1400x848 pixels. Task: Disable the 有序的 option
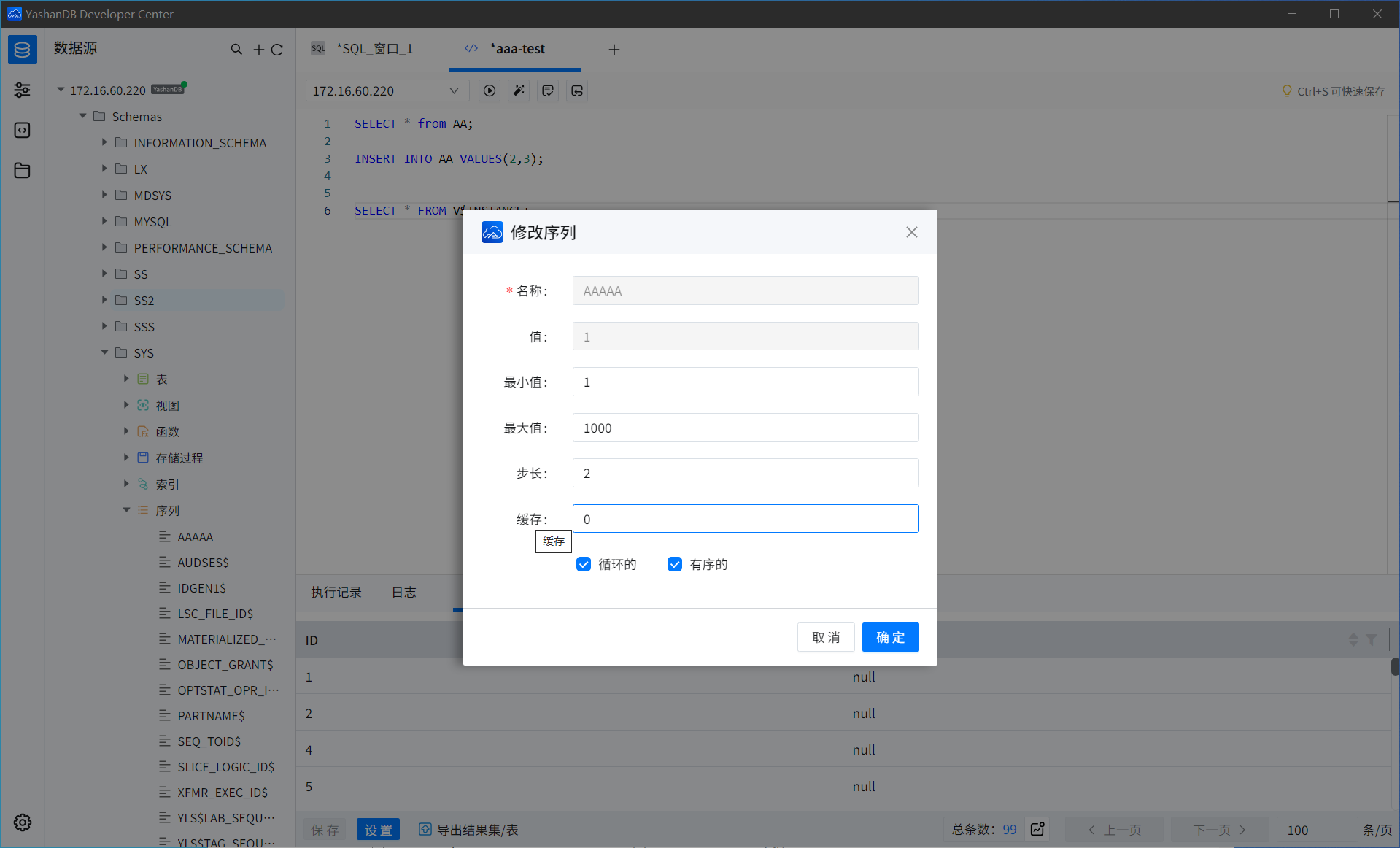[674, 563]
